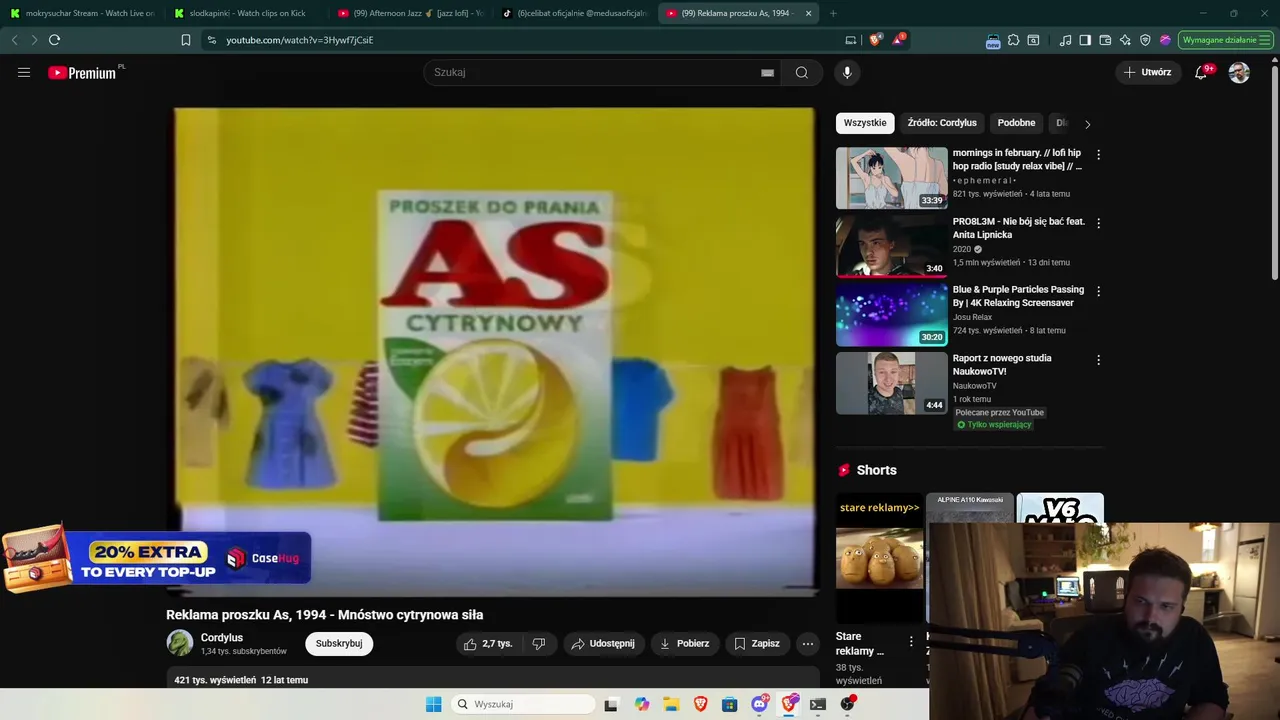The width and height of the screenshot is (1280, 720).
Task: Open options for Stare reklamy Short
Action: (910, 641)
